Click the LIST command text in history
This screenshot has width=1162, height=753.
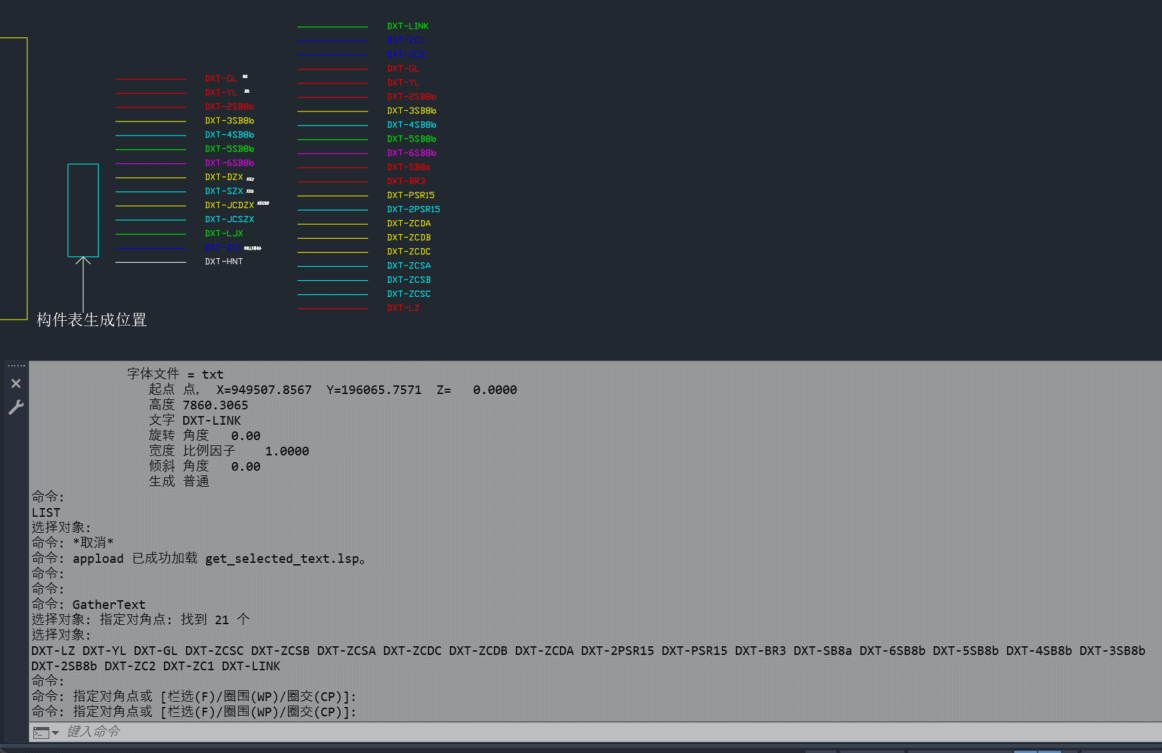[43, 512]
